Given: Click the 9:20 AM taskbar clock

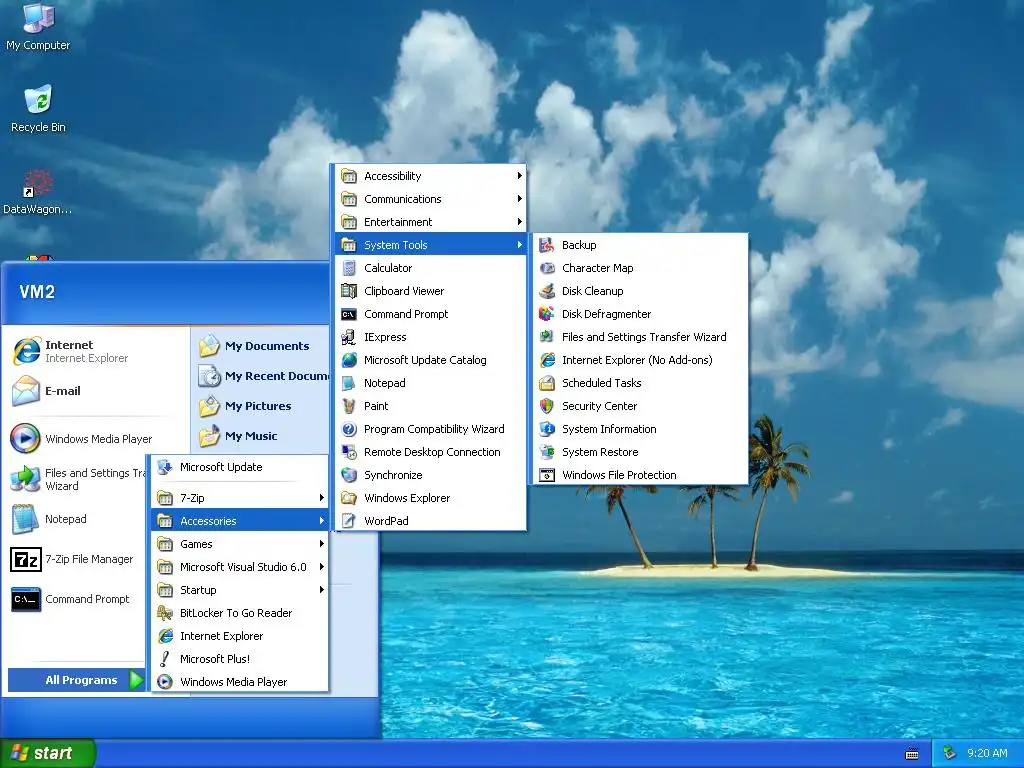Looking at the screenshot, I should click(x=987, y=753).
